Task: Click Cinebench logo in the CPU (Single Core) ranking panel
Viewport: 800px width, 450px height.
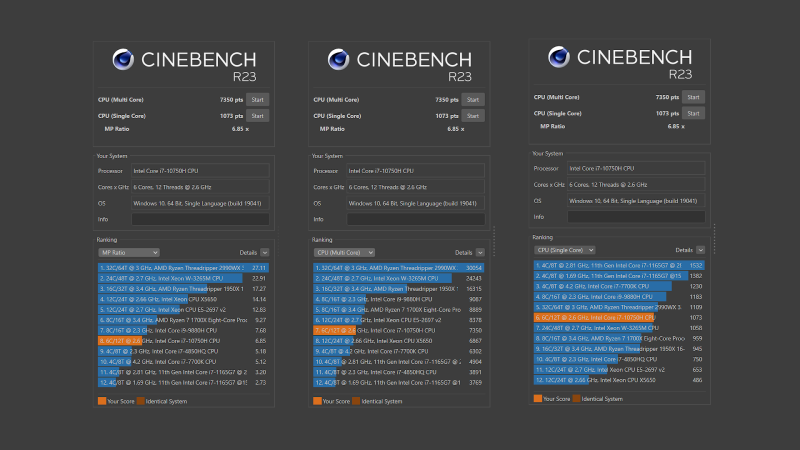Action: click(559, 57)
